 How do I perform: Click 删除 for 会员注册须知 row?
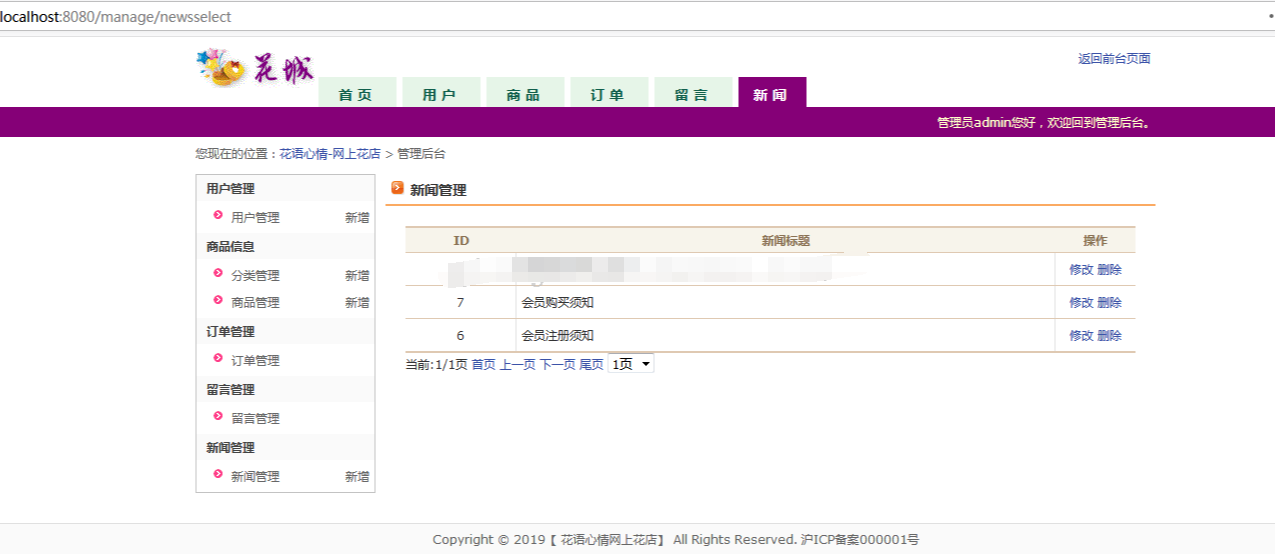1109,335
